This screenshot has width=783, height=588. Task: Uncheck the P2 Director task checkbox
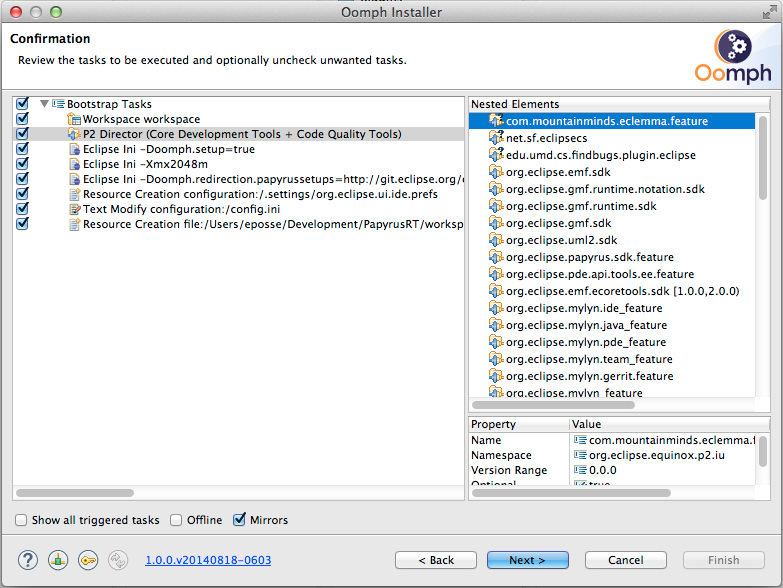(22, 133)
